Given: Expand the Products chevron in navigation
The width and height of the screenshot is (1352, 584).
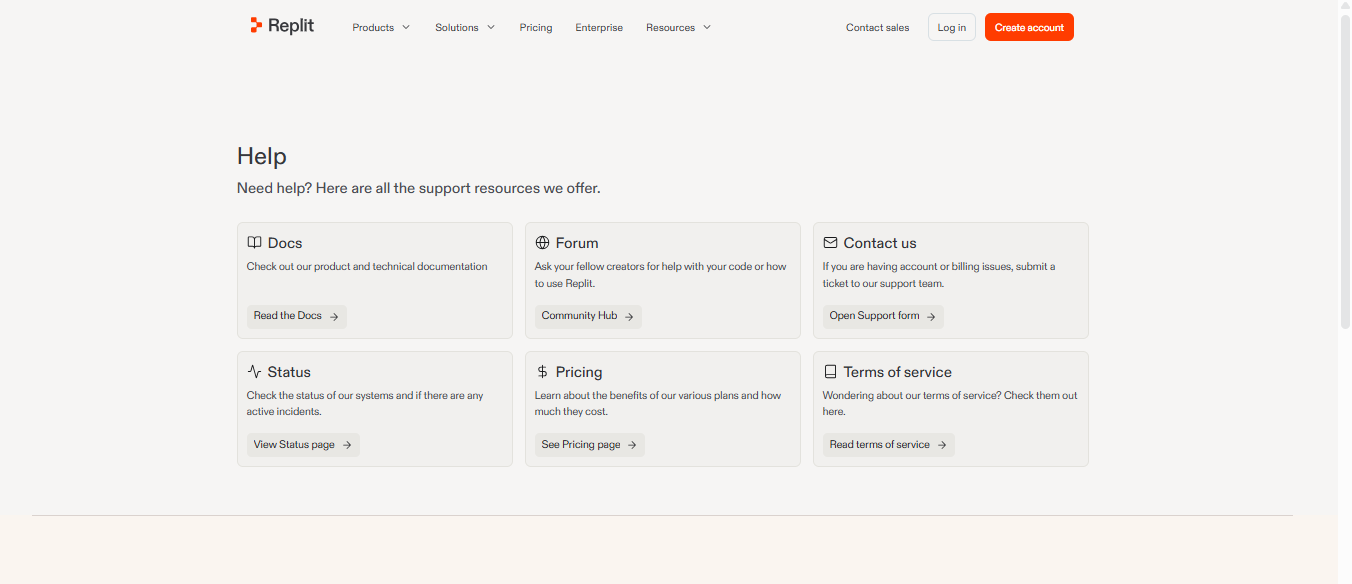Looking at the screenshot, I should click(x=406, y=27).
